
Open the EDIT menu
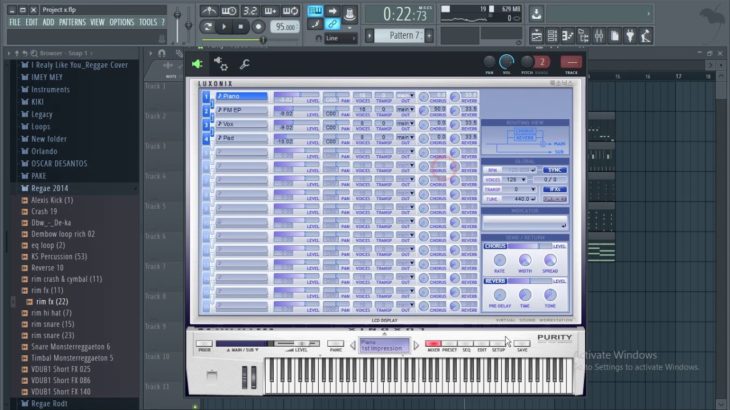click(x=32, y=22)
